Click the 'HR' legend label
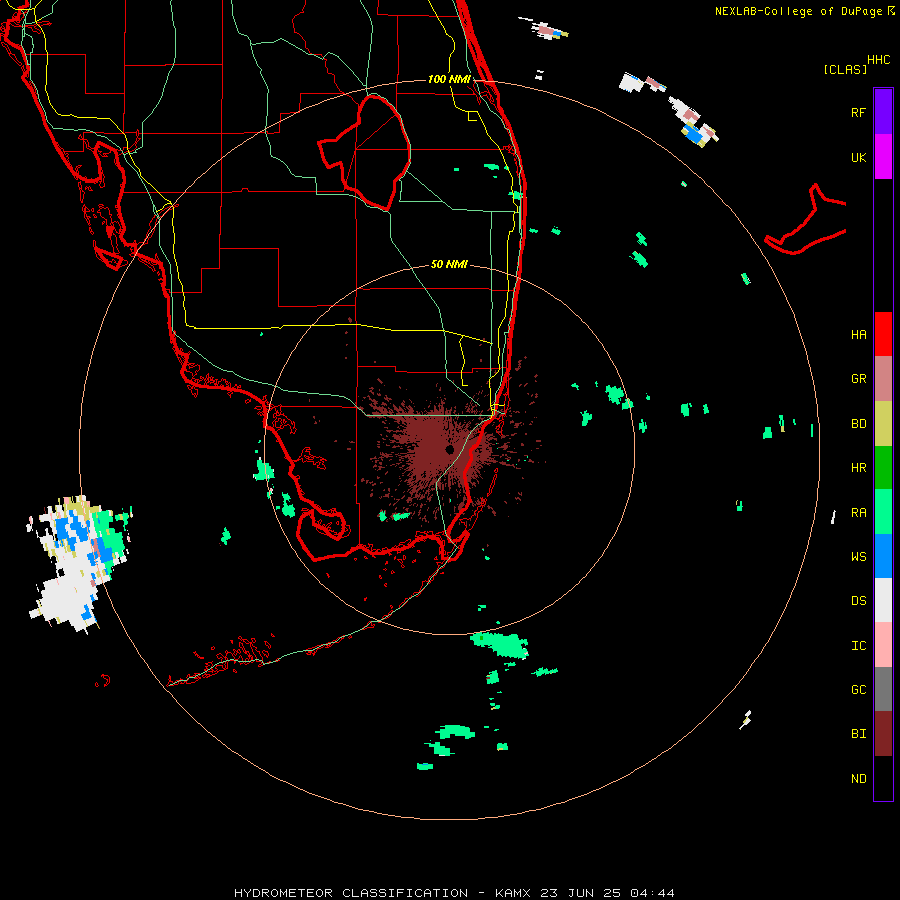The image size is (900, 900). [x=858, y=468]
